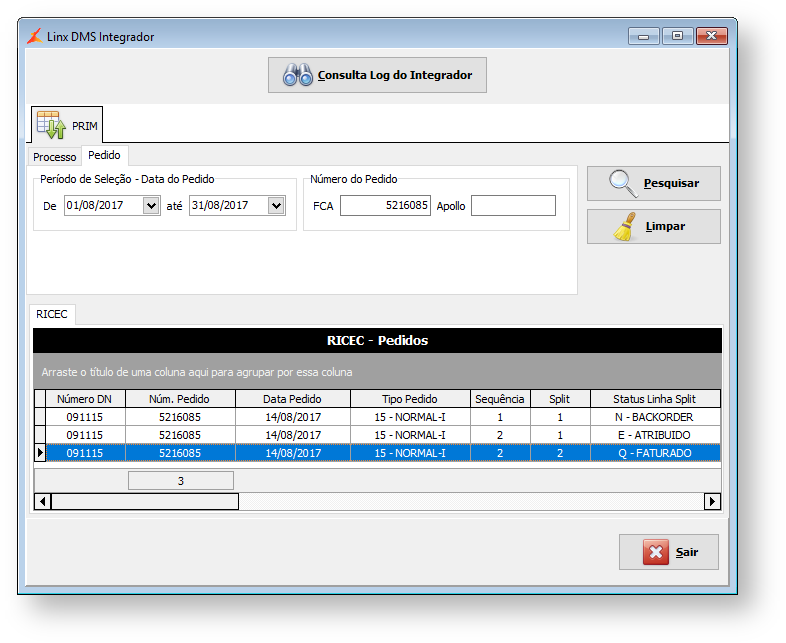The image size is (786, 643).
Task: Focus the FCA order number field
Action: 385,205
